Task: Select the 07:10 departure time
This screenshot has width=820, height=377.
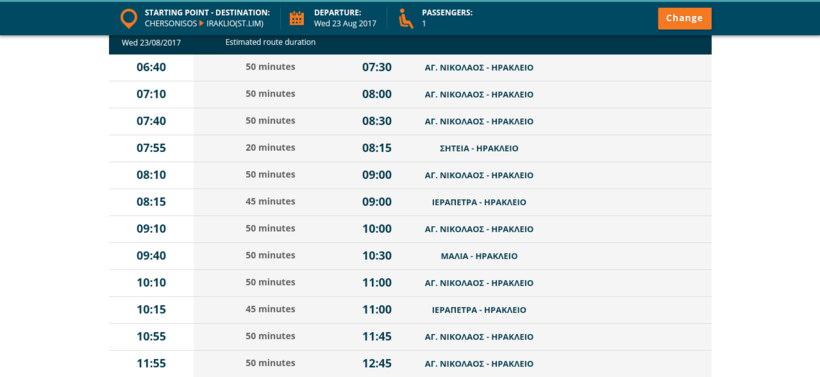Action: coord(151,95)
